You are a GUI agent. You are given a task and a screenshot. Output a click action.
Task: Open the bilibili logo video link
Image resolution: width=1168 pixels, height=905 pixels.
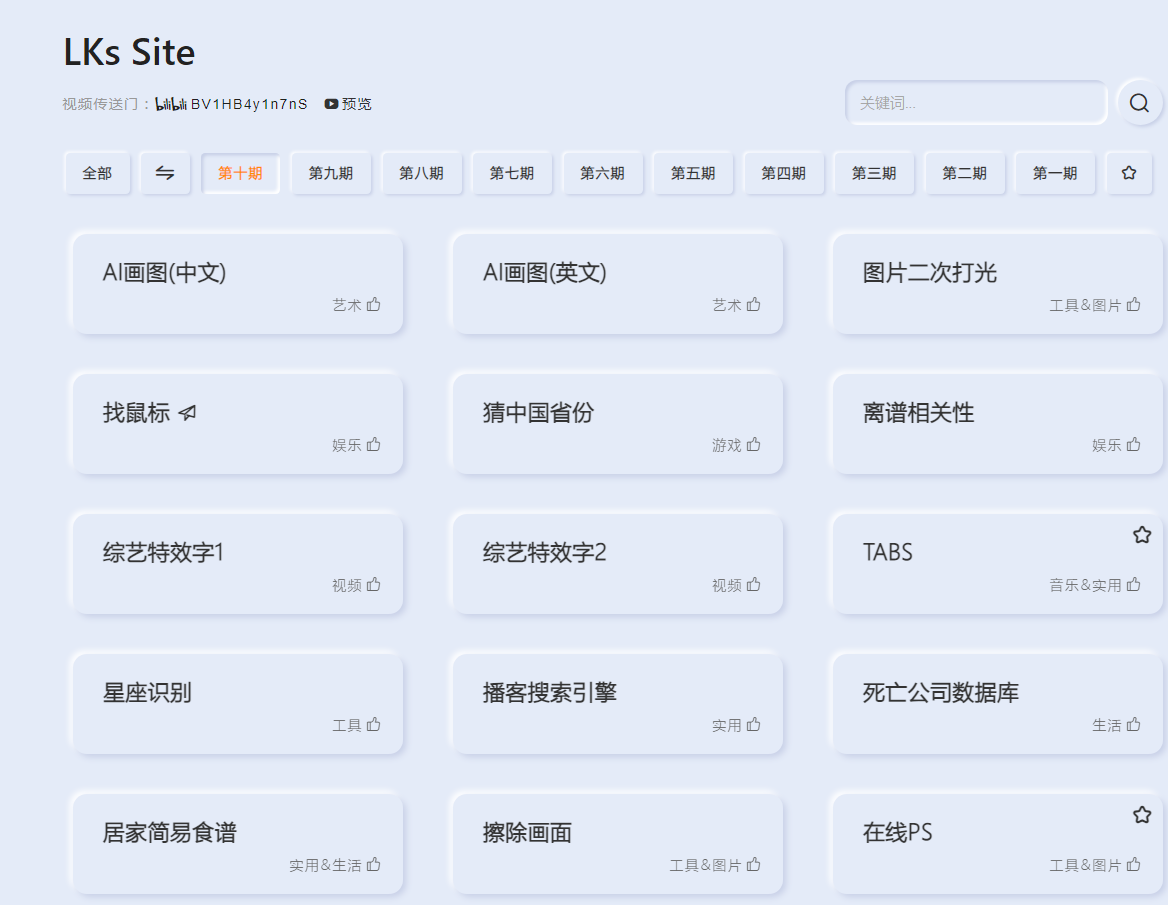point(171,104)
